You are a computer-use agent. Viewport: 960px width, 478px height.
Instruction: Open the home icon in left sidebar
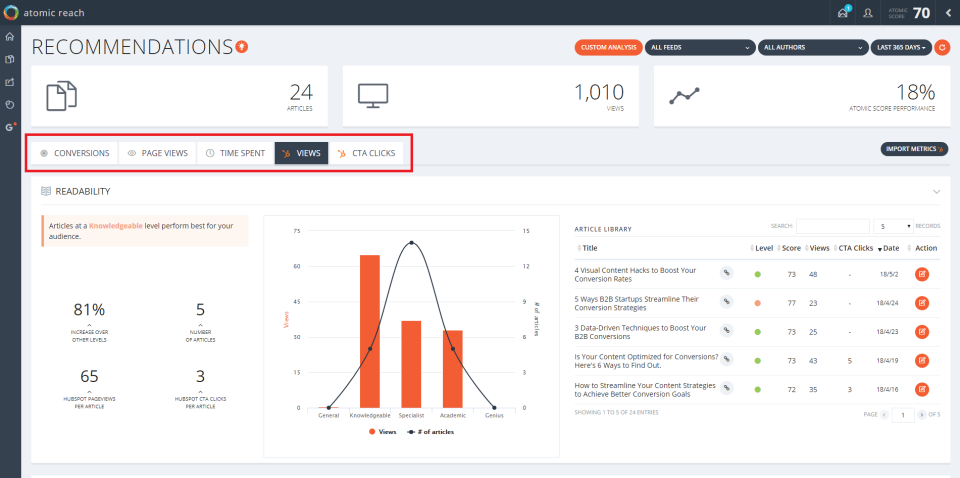pyautogui.click(x=9, y=37)
